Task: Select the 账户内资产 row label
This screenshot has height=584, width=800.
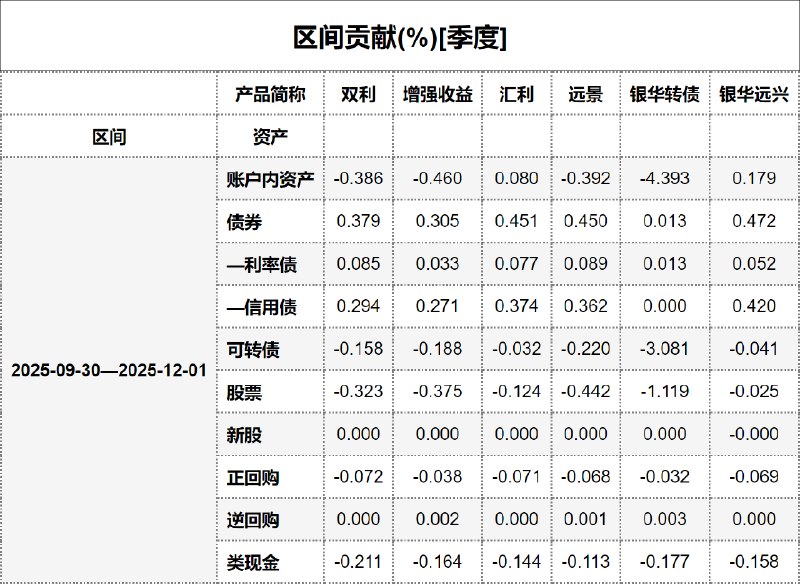Action: pos(270,179)
